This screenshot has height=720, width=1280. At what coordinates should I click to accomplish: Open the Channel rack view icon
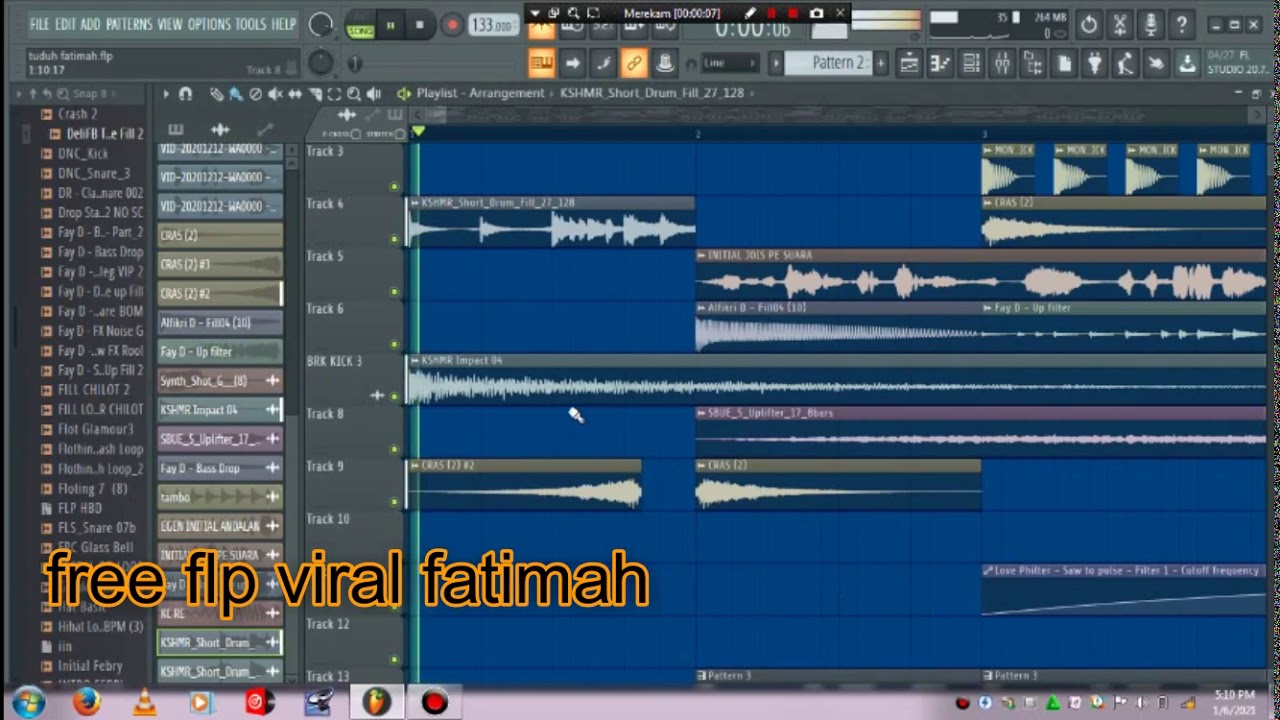[x=971, y=64]
